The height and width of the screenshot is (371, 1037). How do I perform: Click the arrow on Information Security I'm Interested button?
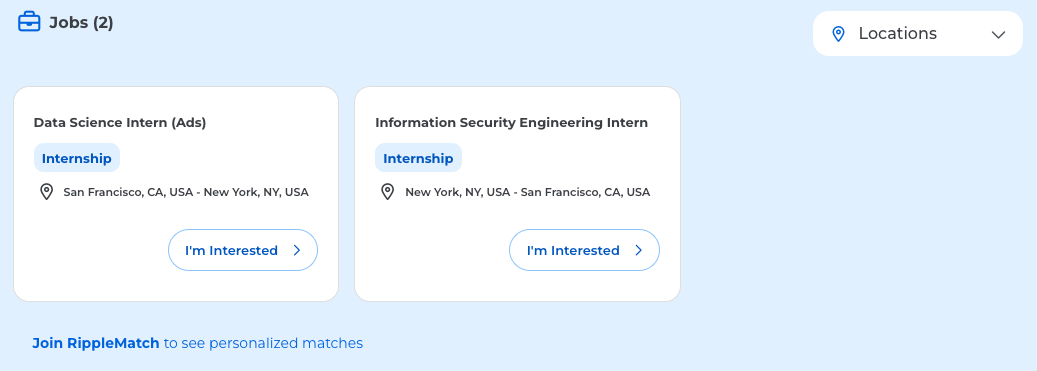[x=638, y=251]
